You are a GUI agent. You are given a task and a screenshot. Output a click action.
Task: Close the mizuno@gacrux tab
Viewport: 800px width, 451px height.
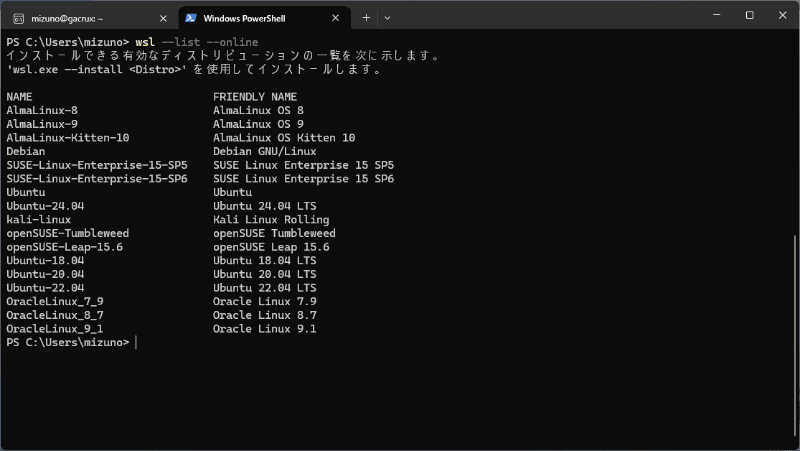[163, 18]
